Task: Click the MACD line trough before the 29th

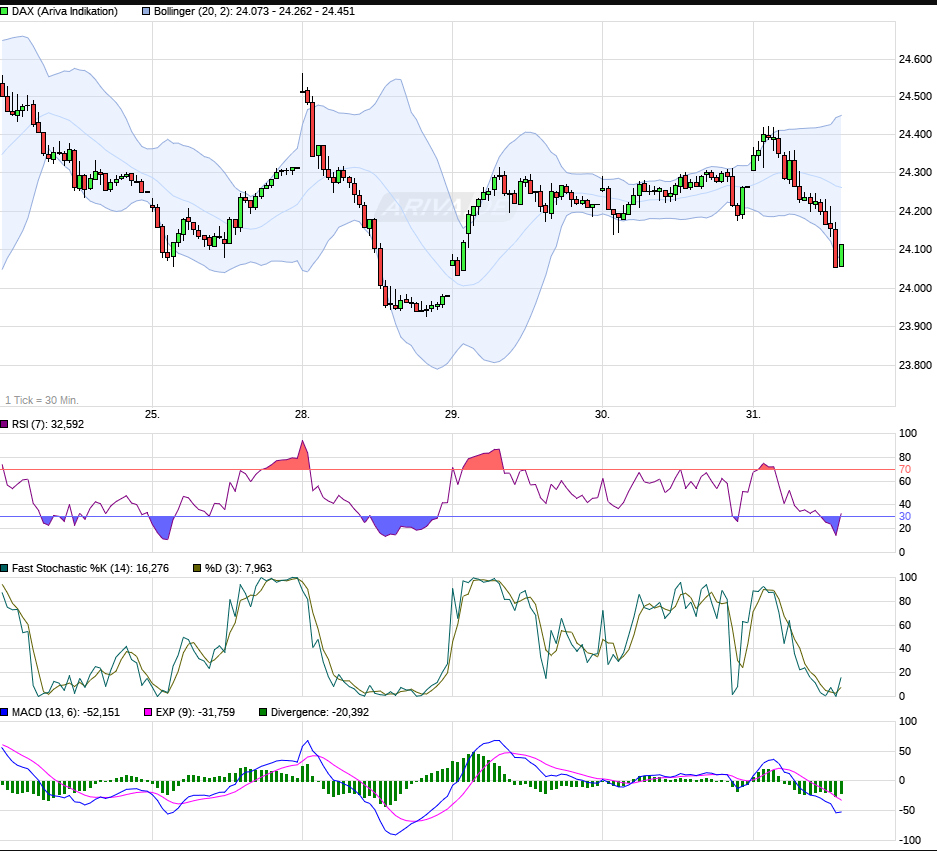Action: click(x=393, y=833)
